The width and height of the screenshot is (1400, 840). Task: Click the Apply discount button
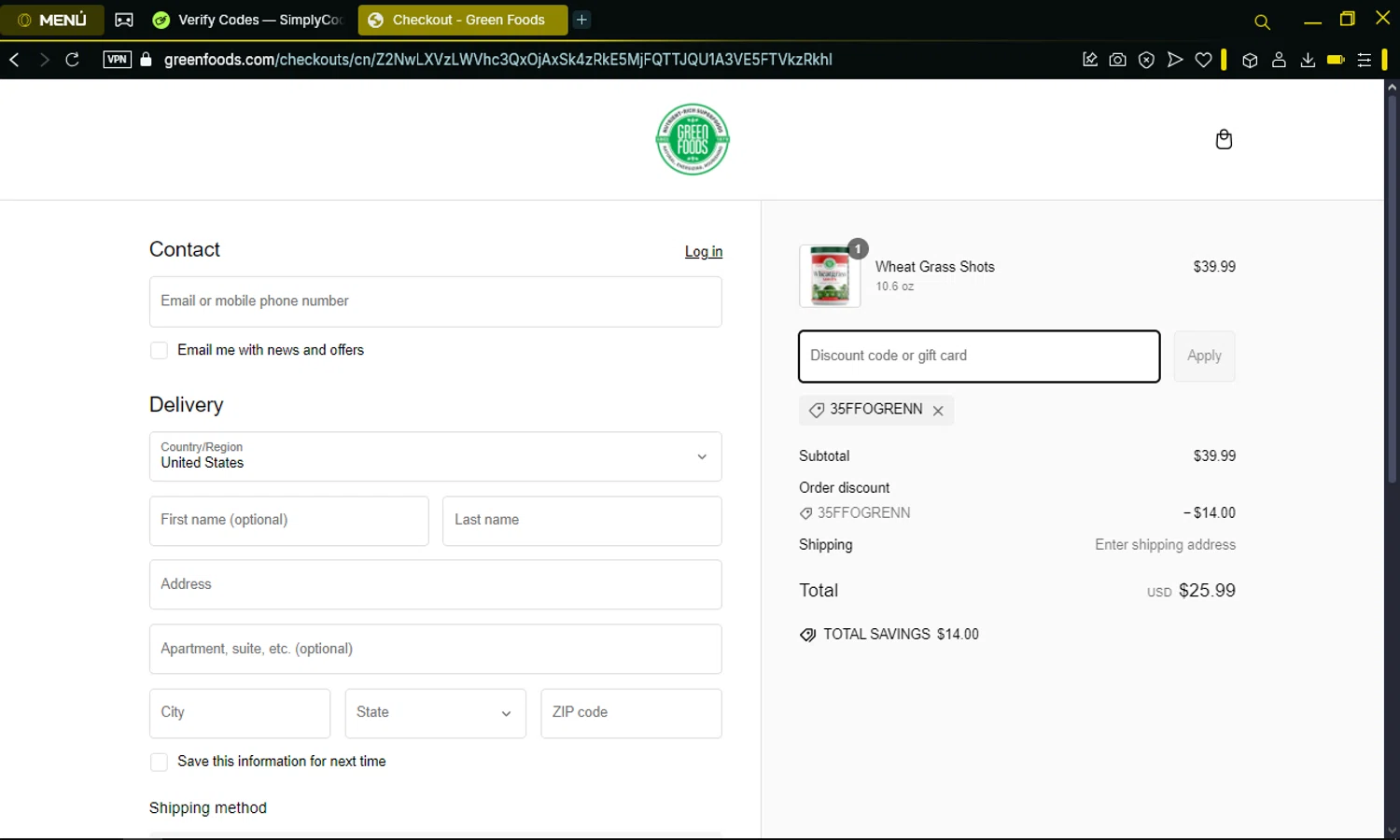coord(1204,357)
